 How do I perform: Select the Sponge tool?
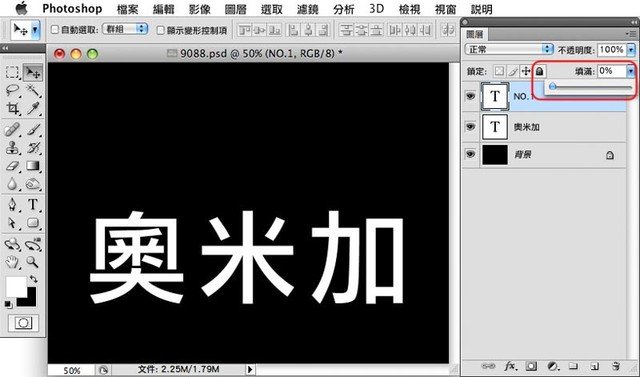pyautogui.click(x=33, y=184)
